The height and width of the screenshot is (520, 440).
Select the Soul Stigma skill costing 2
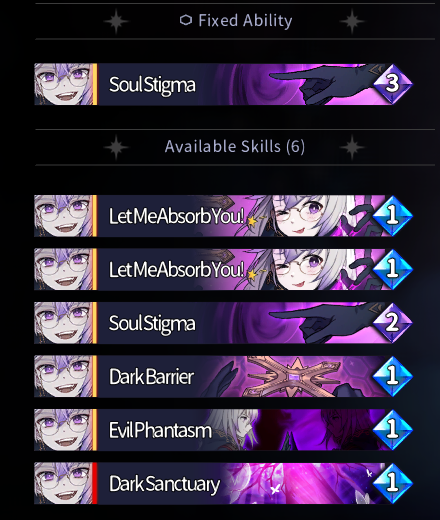coord(223,323)
